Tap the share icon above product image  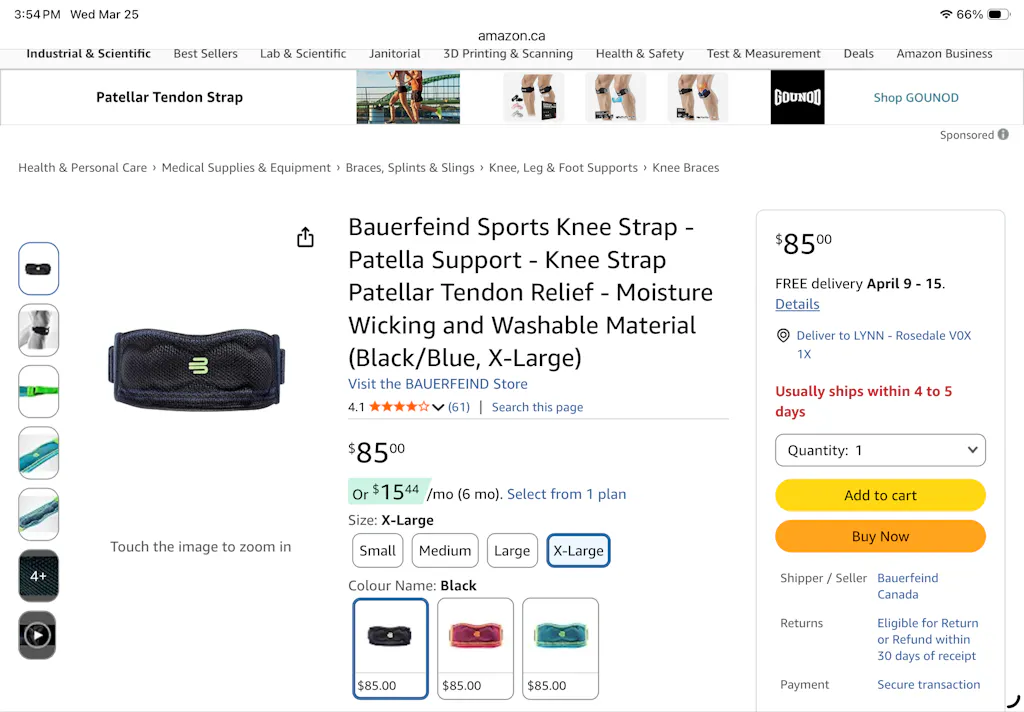point(305,237)
